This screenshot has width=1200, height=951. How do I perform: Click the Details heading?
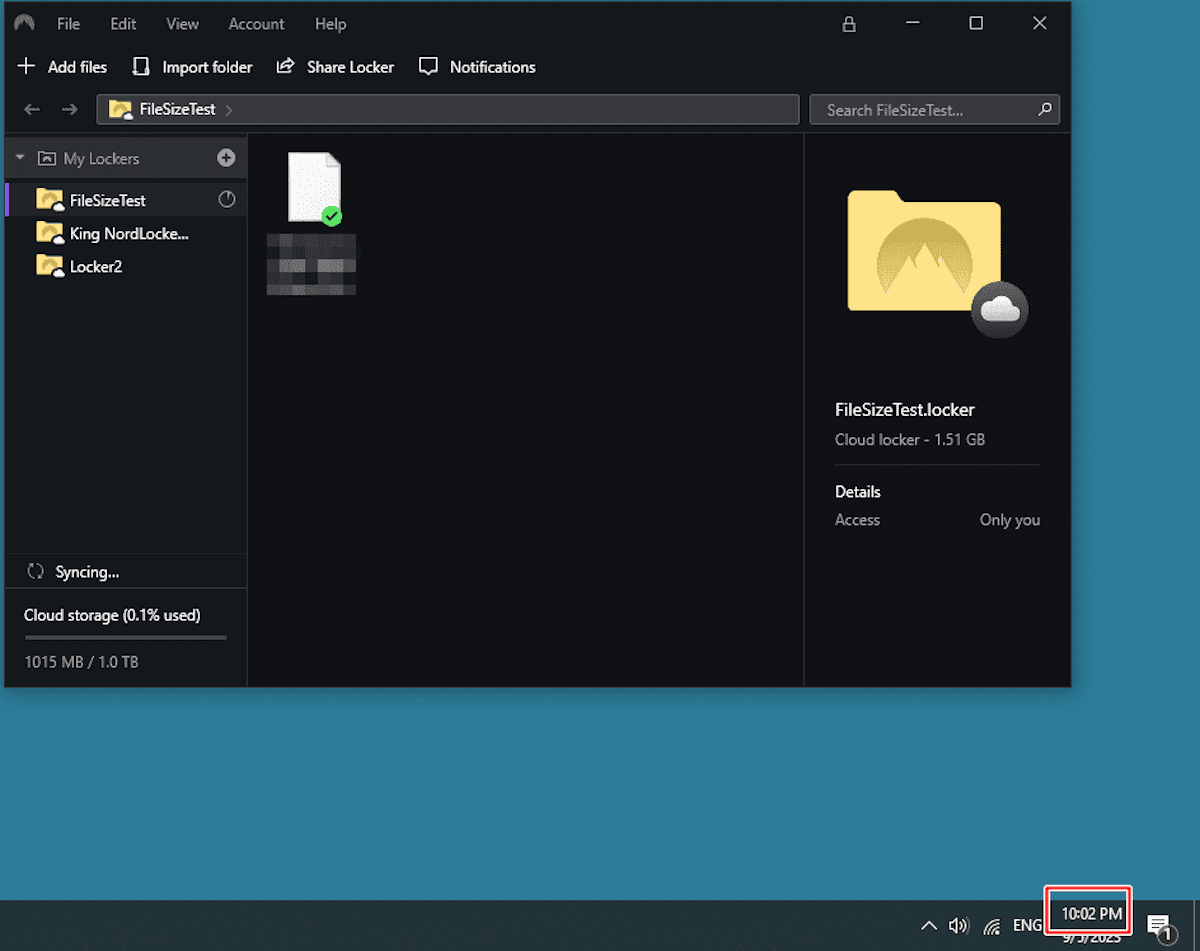858,492
